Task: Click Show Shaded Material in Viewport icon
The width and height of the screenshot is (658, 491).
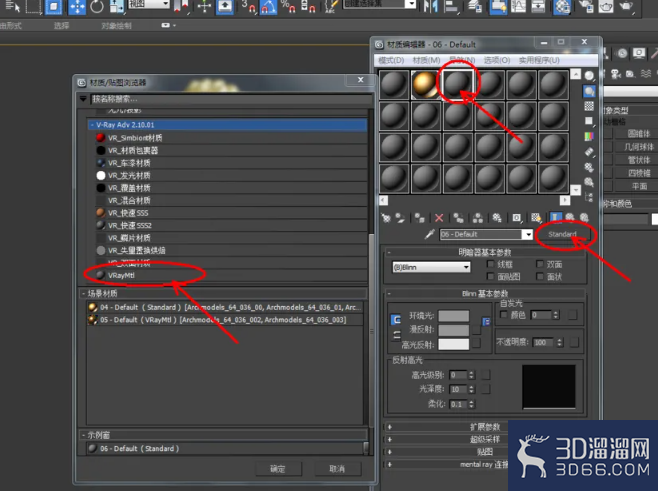Action: [536, 218]
